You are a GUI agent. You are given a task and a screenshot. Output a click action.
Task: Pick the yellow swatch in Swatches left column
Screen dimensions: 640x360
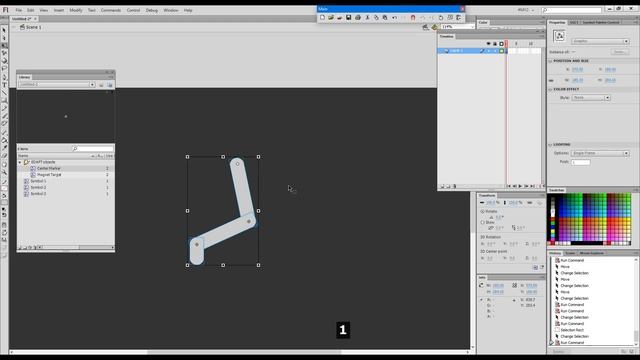(x=553, y=231)
